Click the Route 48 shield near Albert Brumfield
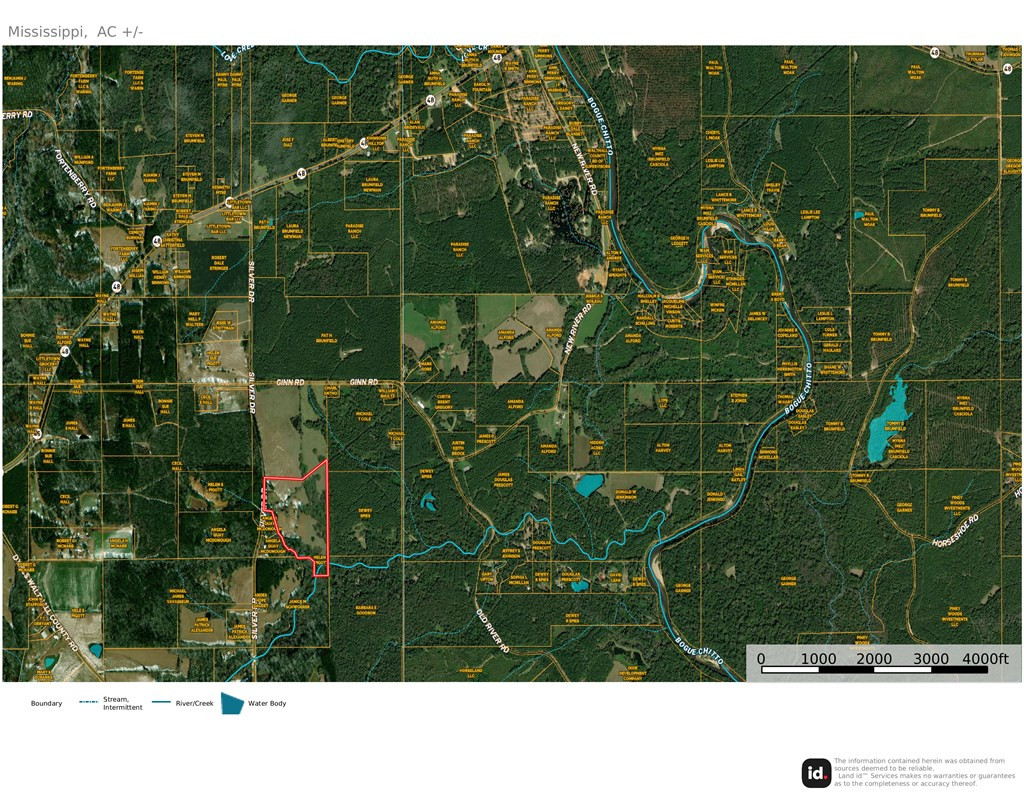 pos(364,144)
